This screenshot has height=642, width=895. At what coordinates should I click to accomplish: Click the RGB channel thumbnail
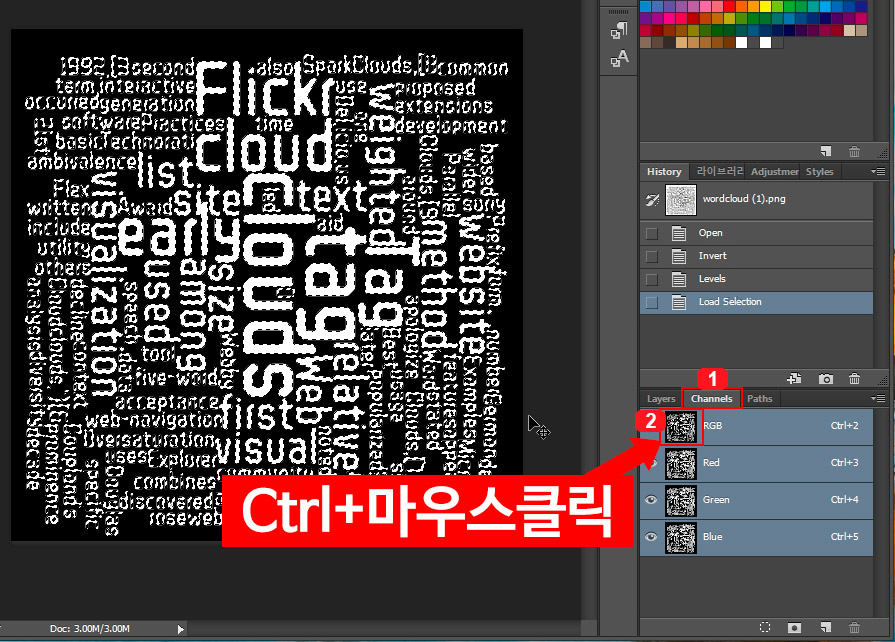click(681, 426)
